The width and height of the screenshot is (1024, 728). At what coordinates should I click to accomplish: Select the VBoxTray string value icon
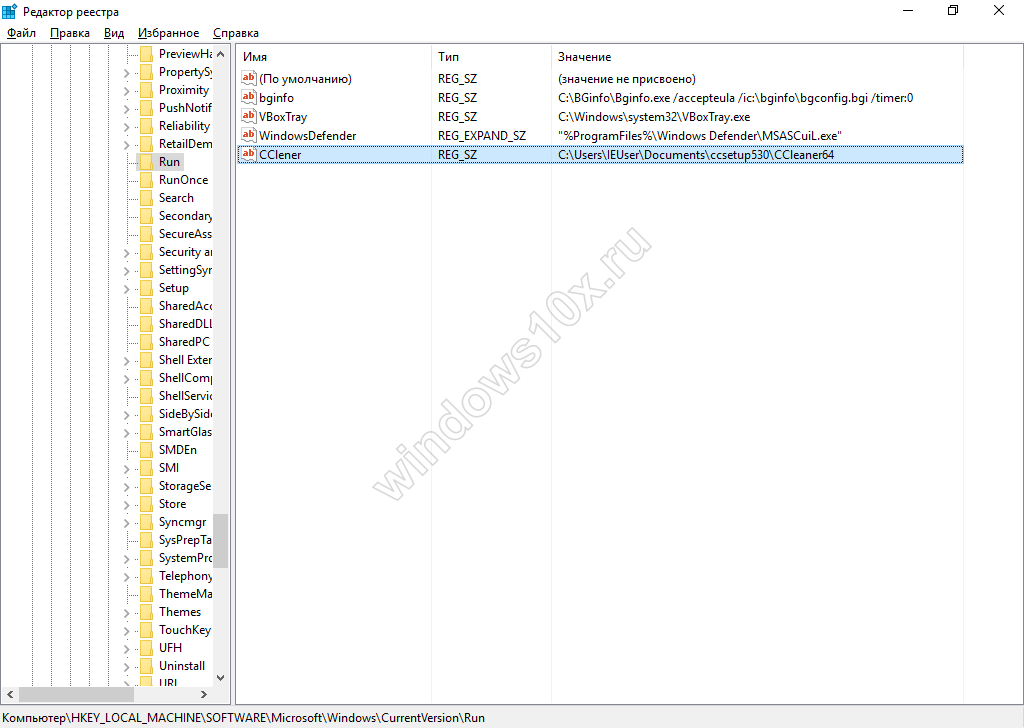point(248,116)
